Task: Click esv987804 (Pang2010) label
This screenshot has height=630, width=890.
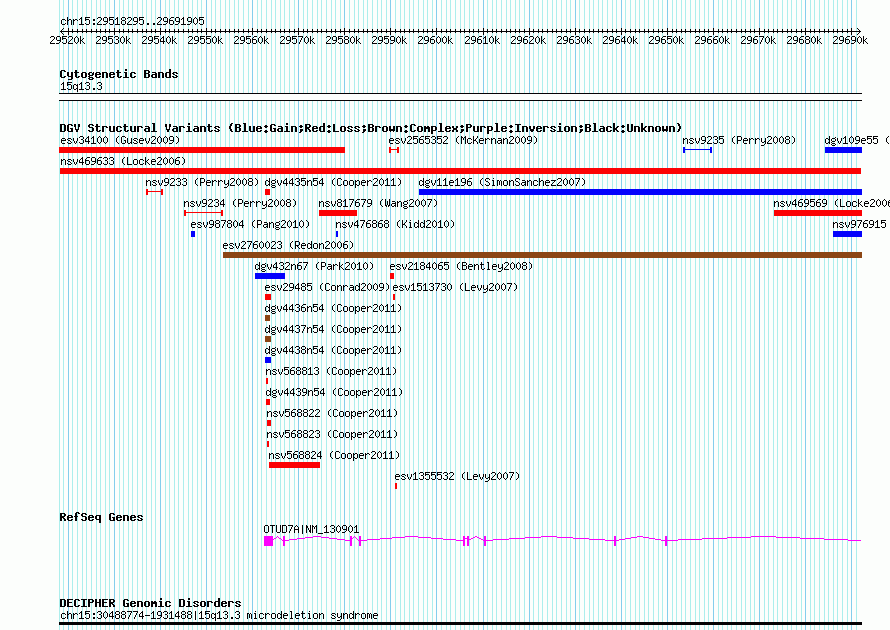Action: pyautogui.click(x=250, y=224)
